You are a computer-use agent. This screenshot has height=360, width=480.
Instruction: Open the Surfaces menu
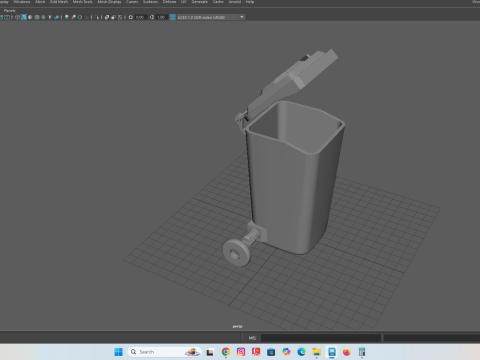150,2
